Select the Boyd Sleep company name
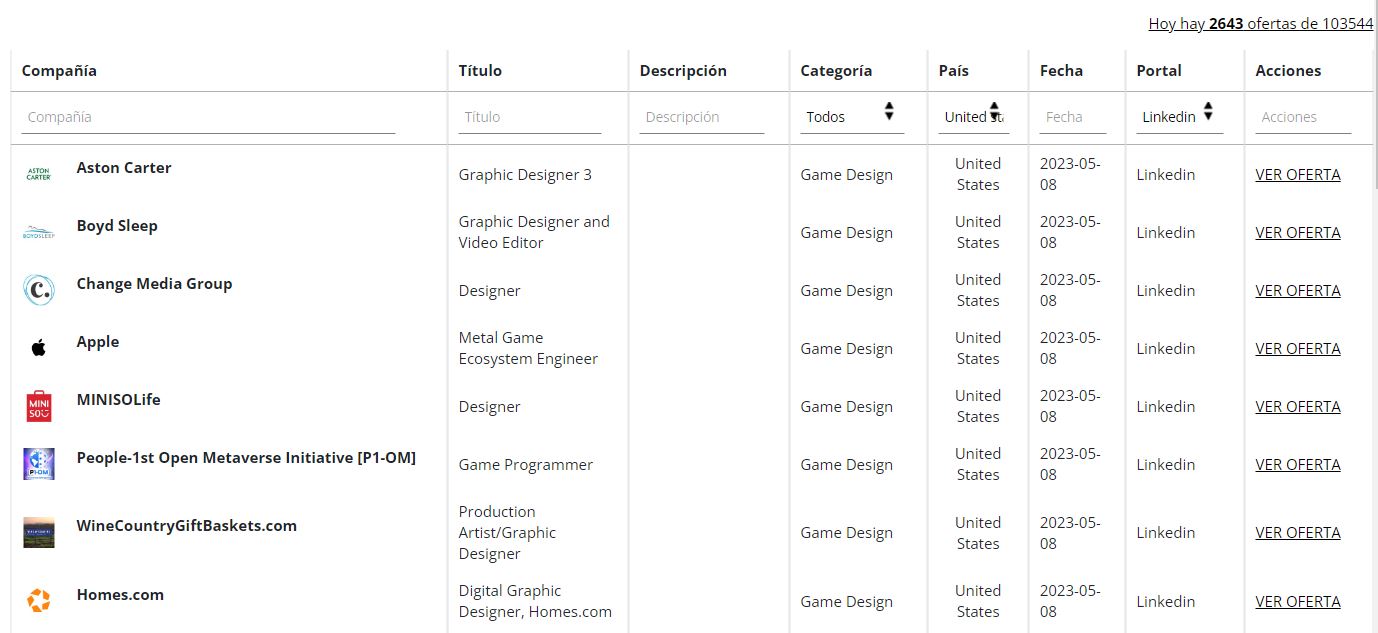This screenshot has height=633, width=1378. [x=117, y=226]
